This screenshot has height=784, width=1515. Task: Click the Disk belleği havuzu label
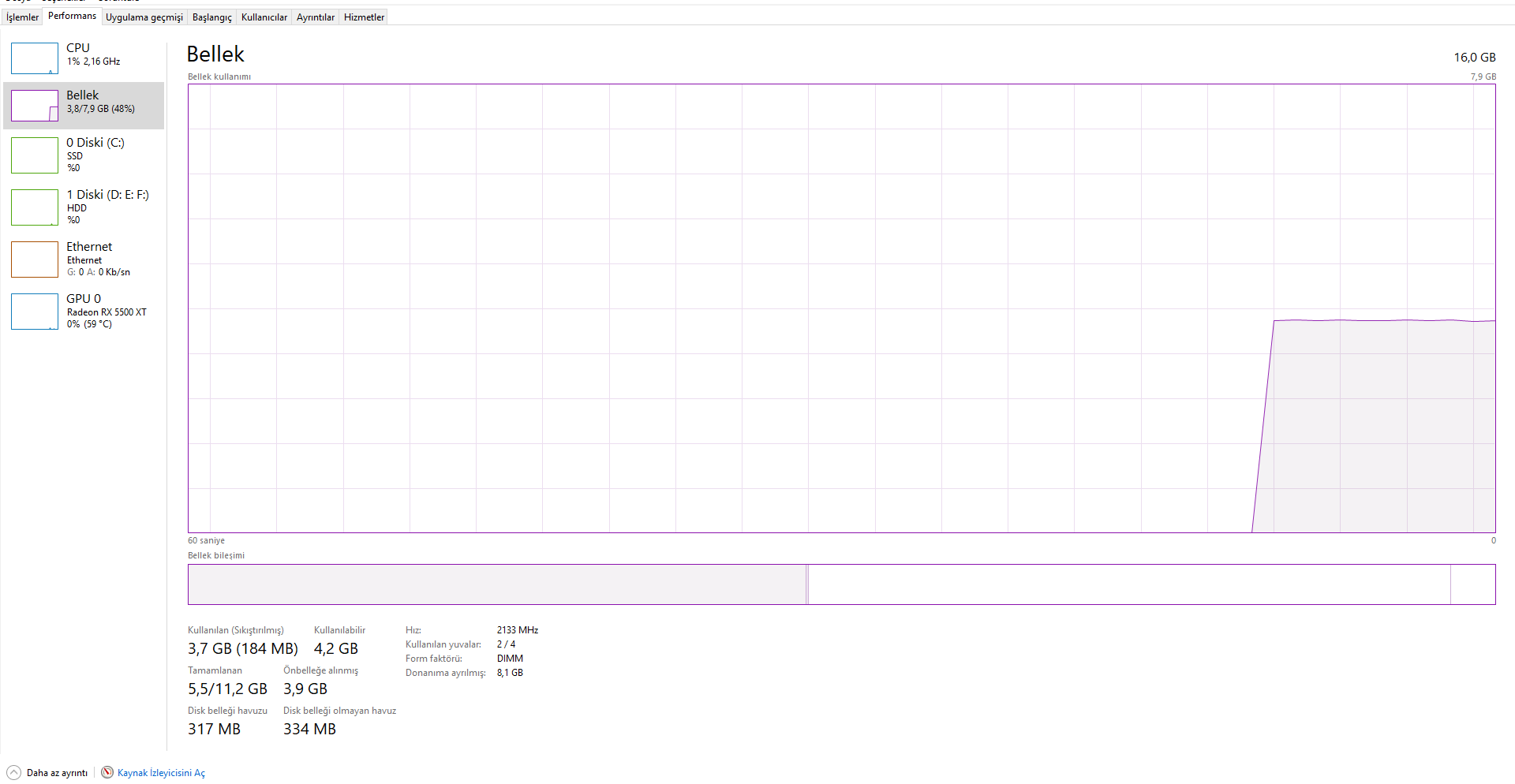click(x=227, y=711)
